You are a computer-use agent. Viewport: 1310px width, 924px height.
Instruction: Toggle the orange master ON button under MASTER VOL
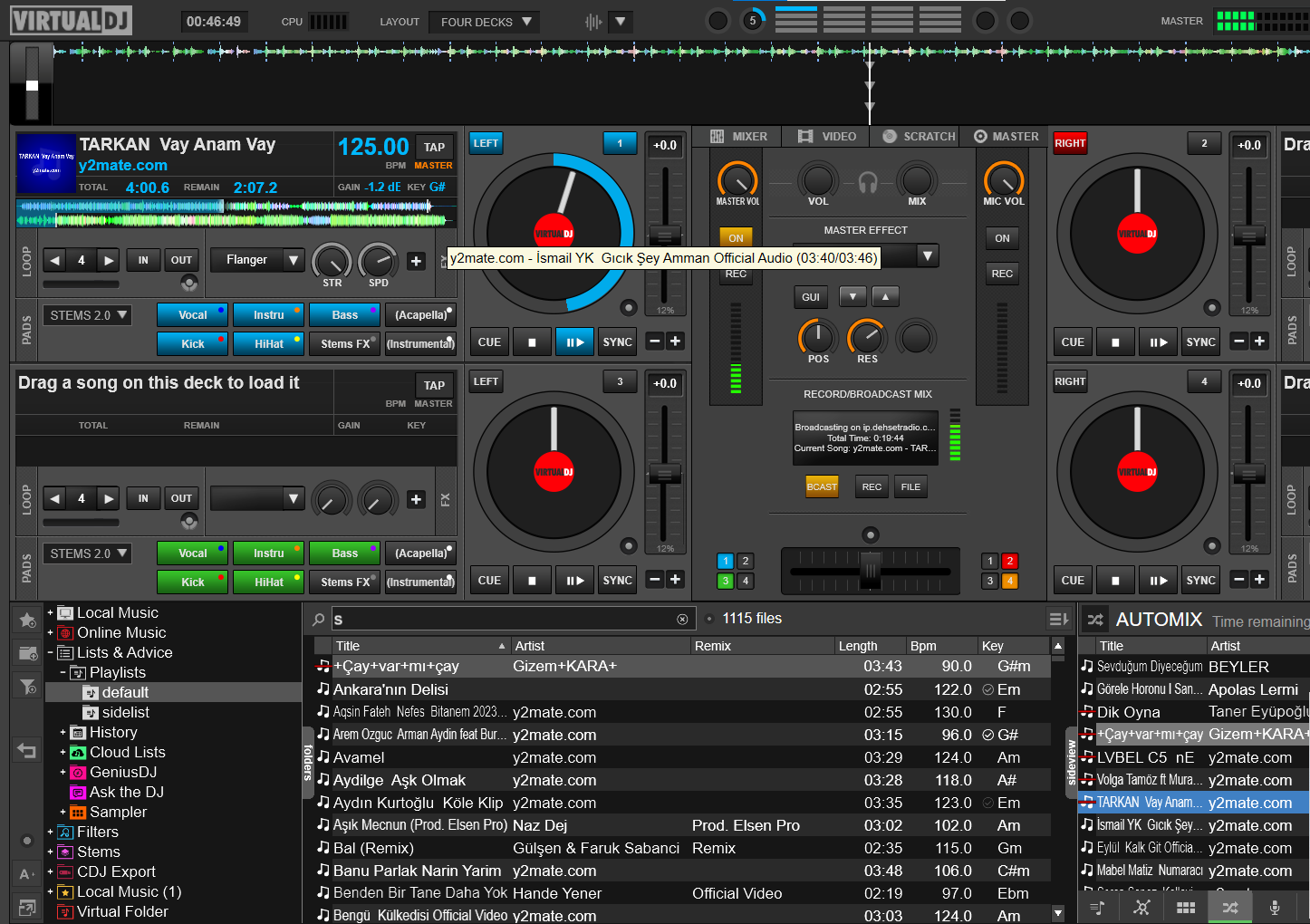pos(736,238)
